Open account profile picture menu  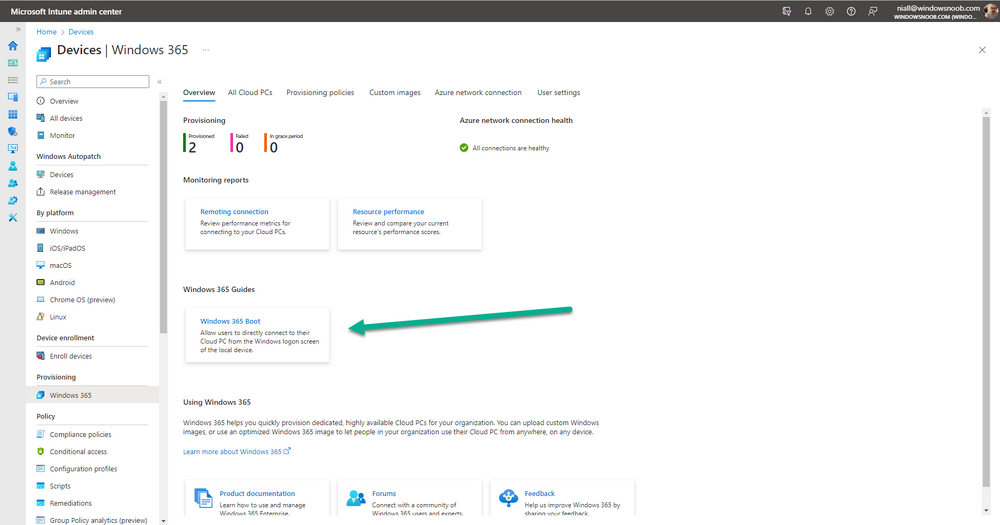click(991, 11)
